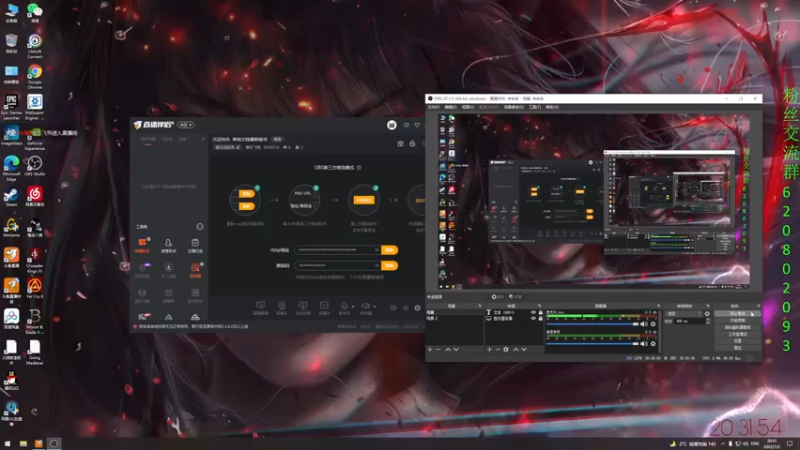Pop out the OBS sources dock
This screenshot has height=450, width=800.
[540, 306]
